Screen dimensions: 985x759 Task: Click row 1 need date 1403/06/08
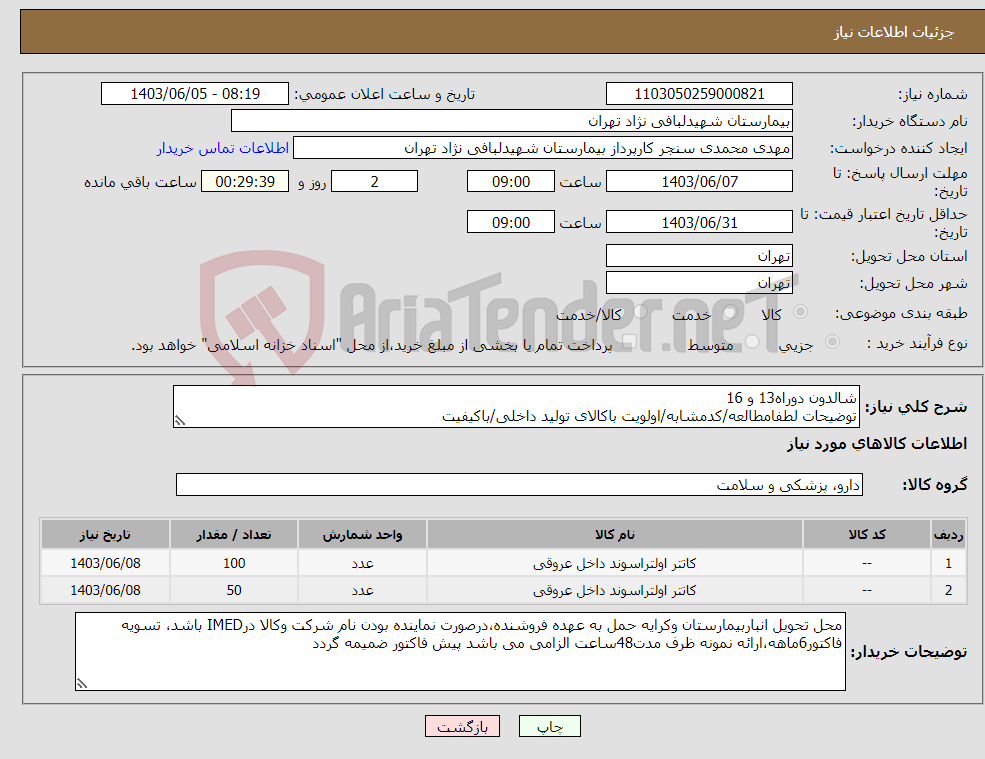(105, 564)
